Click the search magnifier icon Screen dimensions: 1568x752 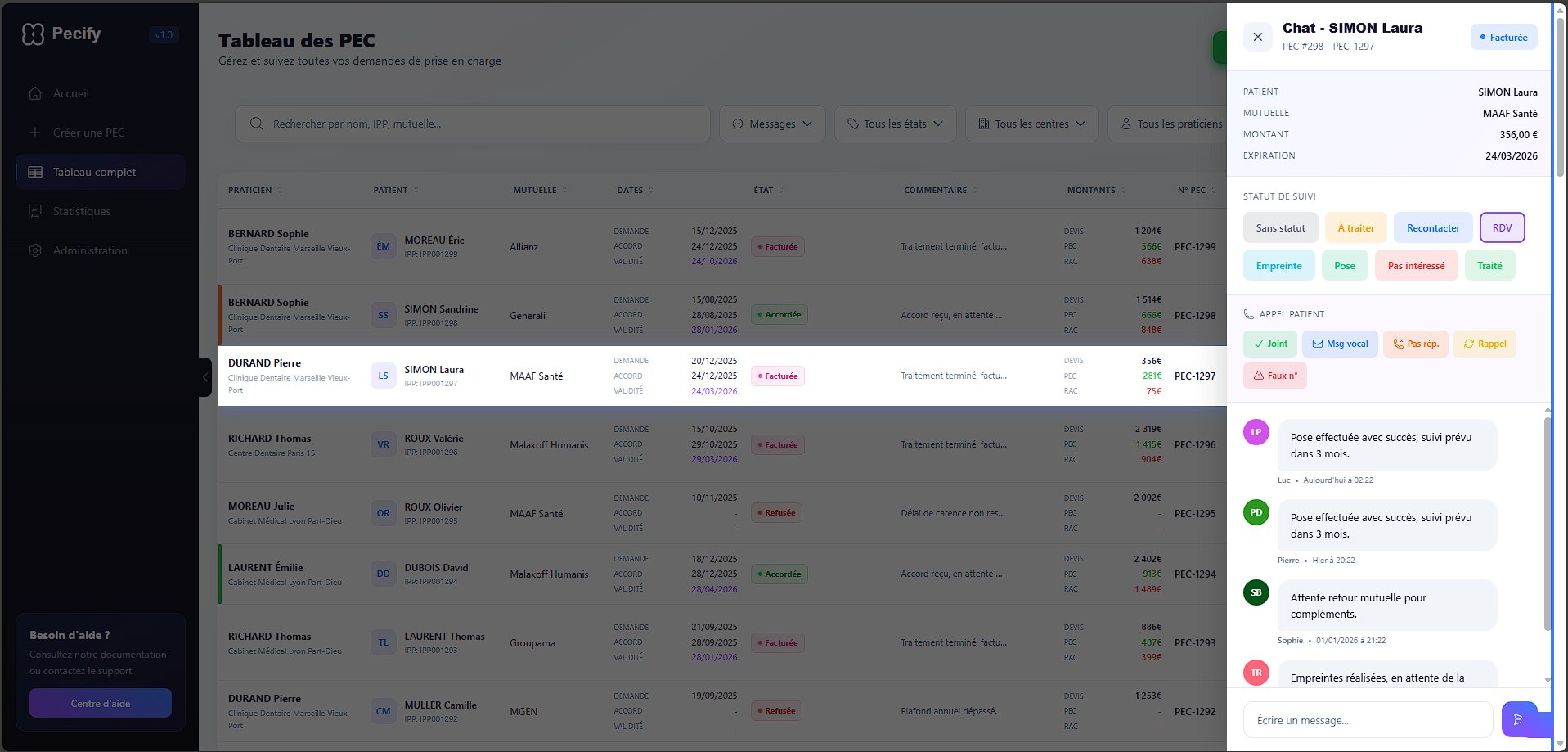(257, 124)
